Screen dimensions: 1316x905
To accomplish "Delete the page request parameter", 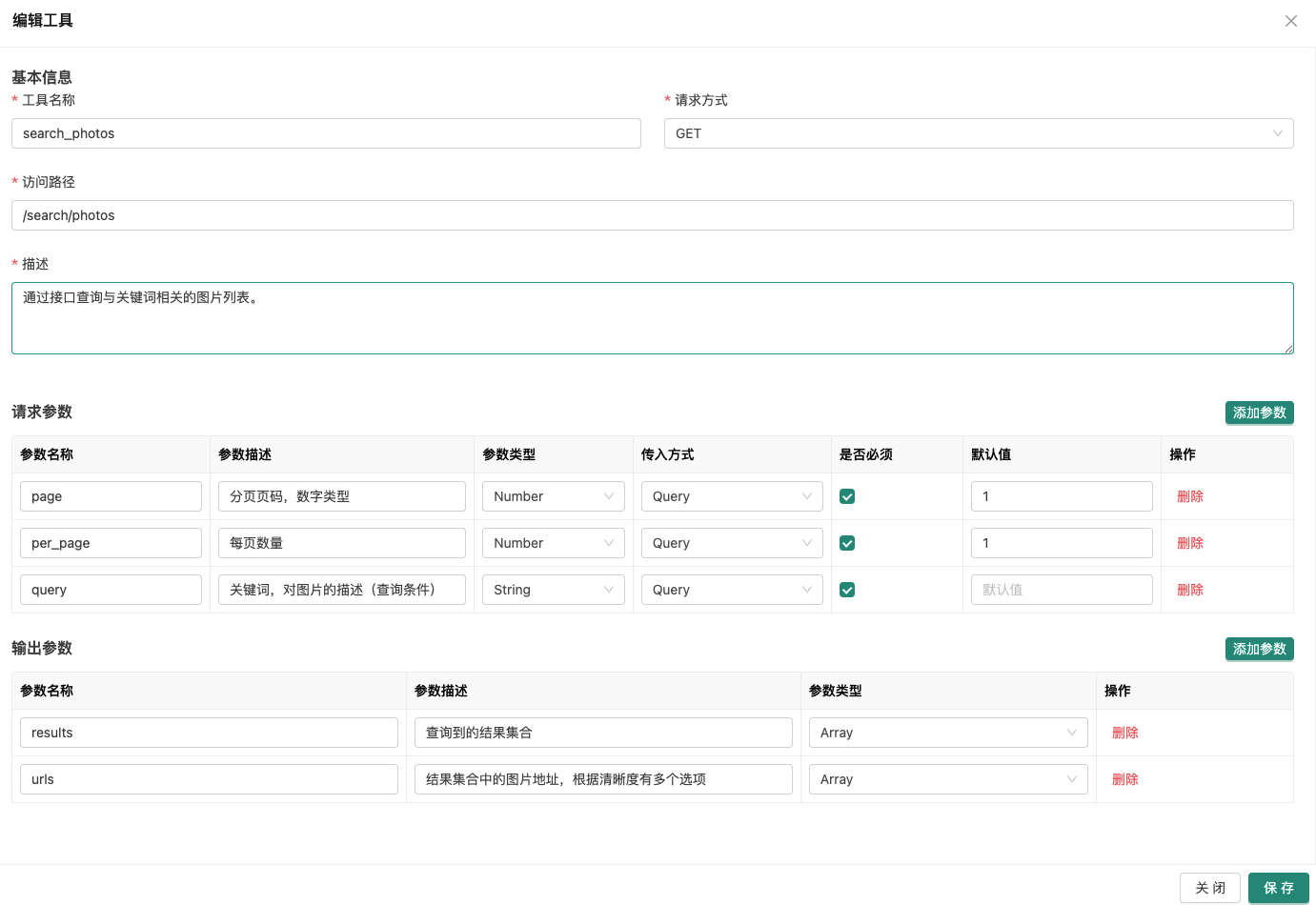I will pos(1189,496).
